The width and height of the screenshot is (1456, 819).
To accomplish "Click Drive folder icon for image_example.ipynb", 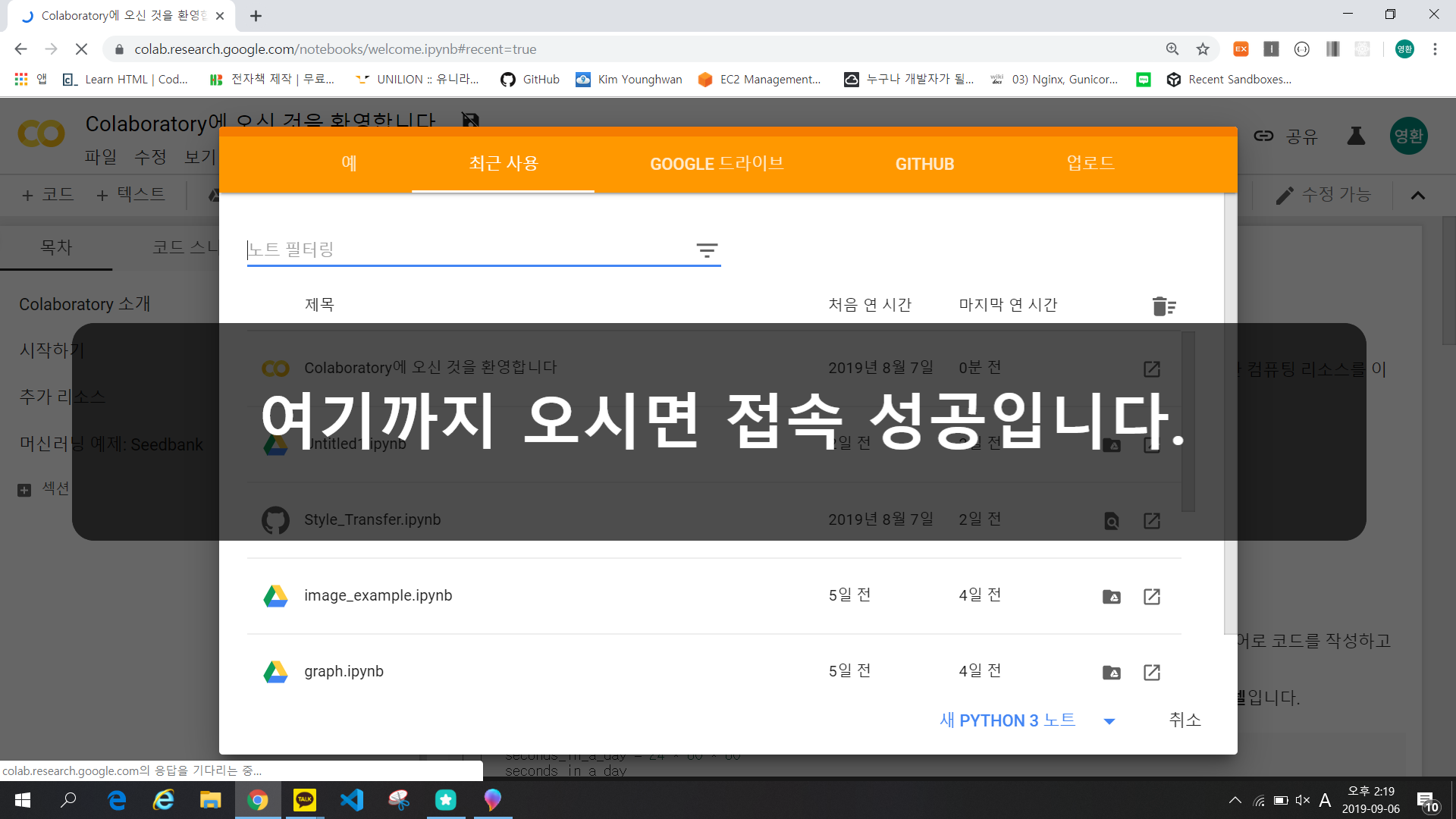I will (x=1111, y=597).
